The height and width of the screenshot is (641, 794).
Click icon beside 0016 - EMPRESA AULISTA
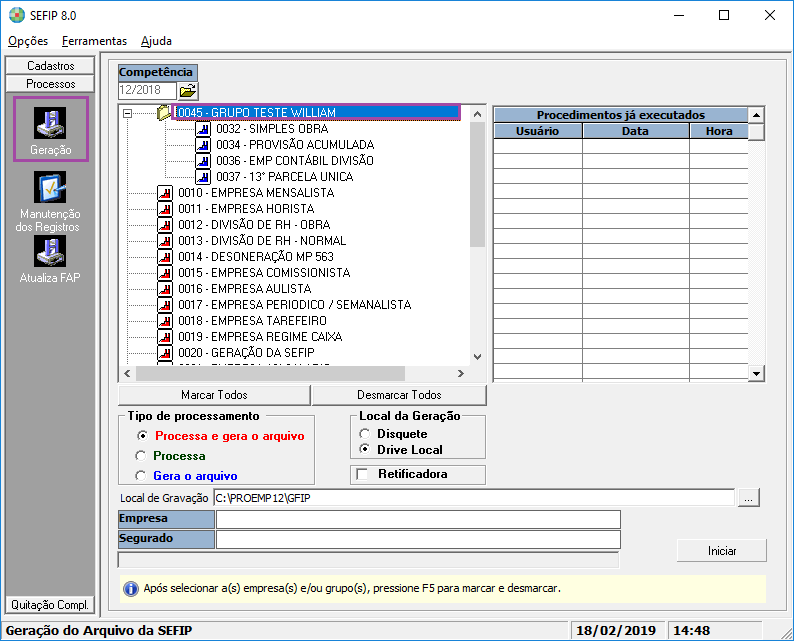[165, 289]
